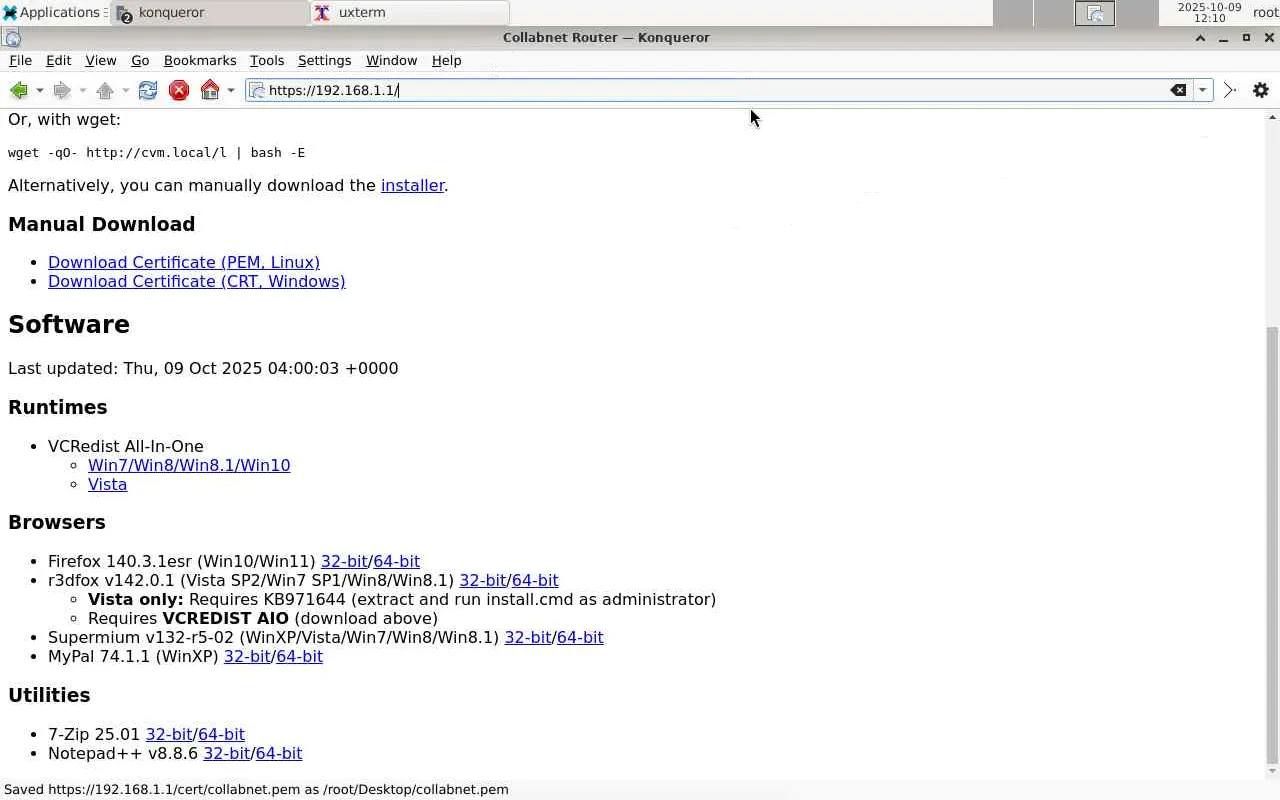Download MyPal 74.1.1 64-bit

pos(299,656)
